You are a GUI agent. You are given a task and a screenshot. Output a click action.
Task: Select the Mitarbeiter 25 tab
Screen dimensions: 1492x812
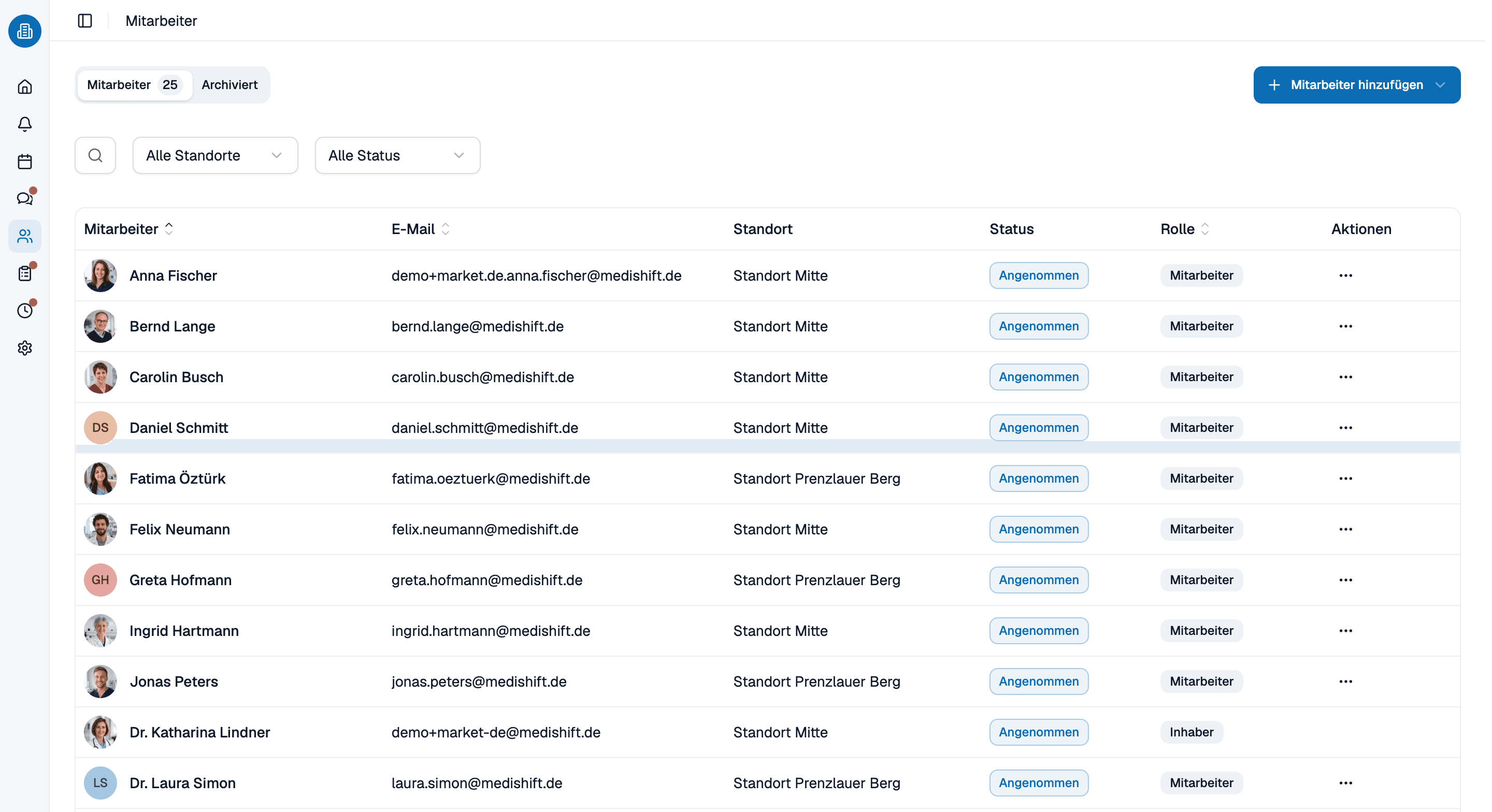click(x=134, y=84)
